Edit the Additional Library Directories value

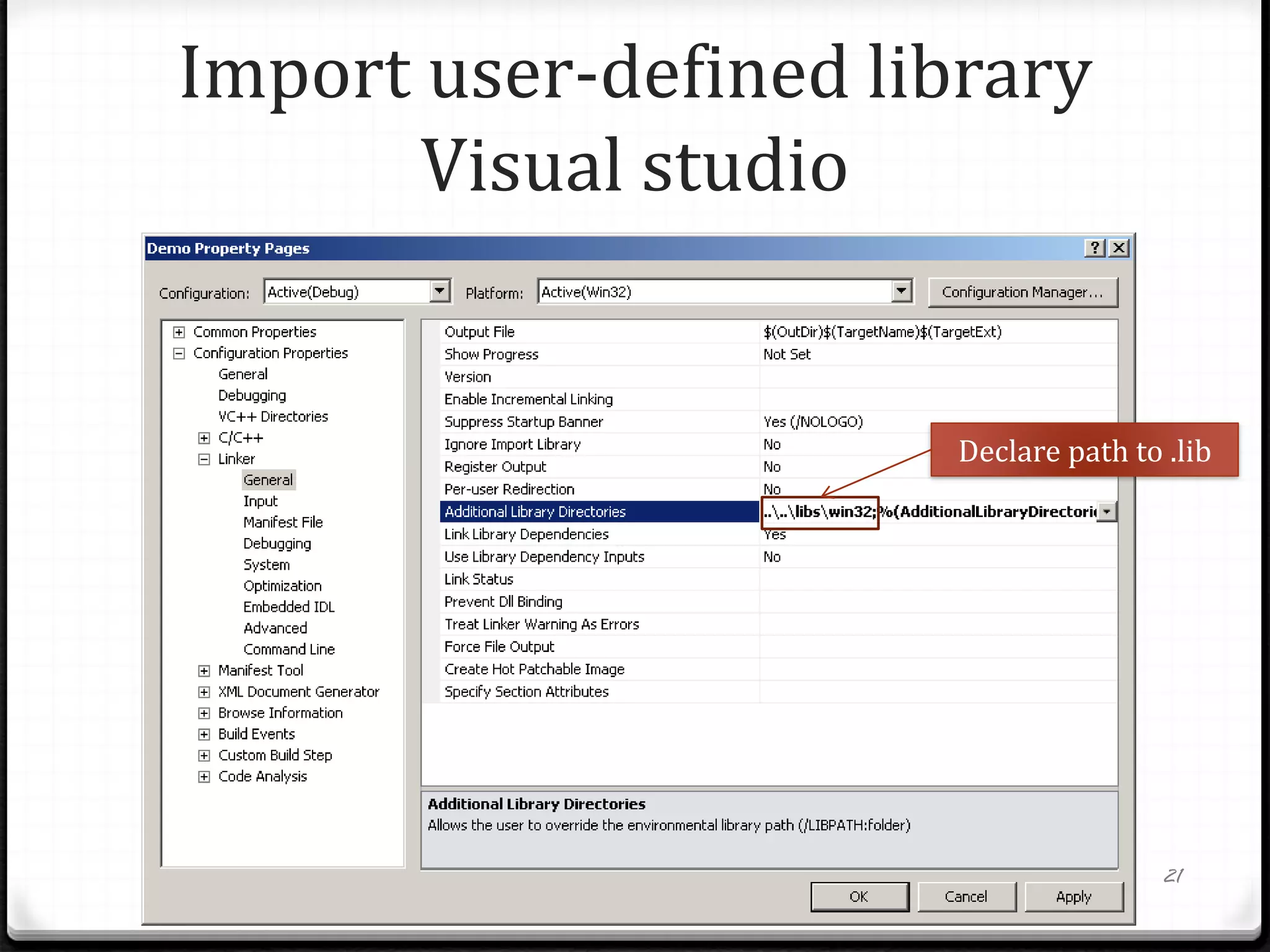tap(928, 512)
